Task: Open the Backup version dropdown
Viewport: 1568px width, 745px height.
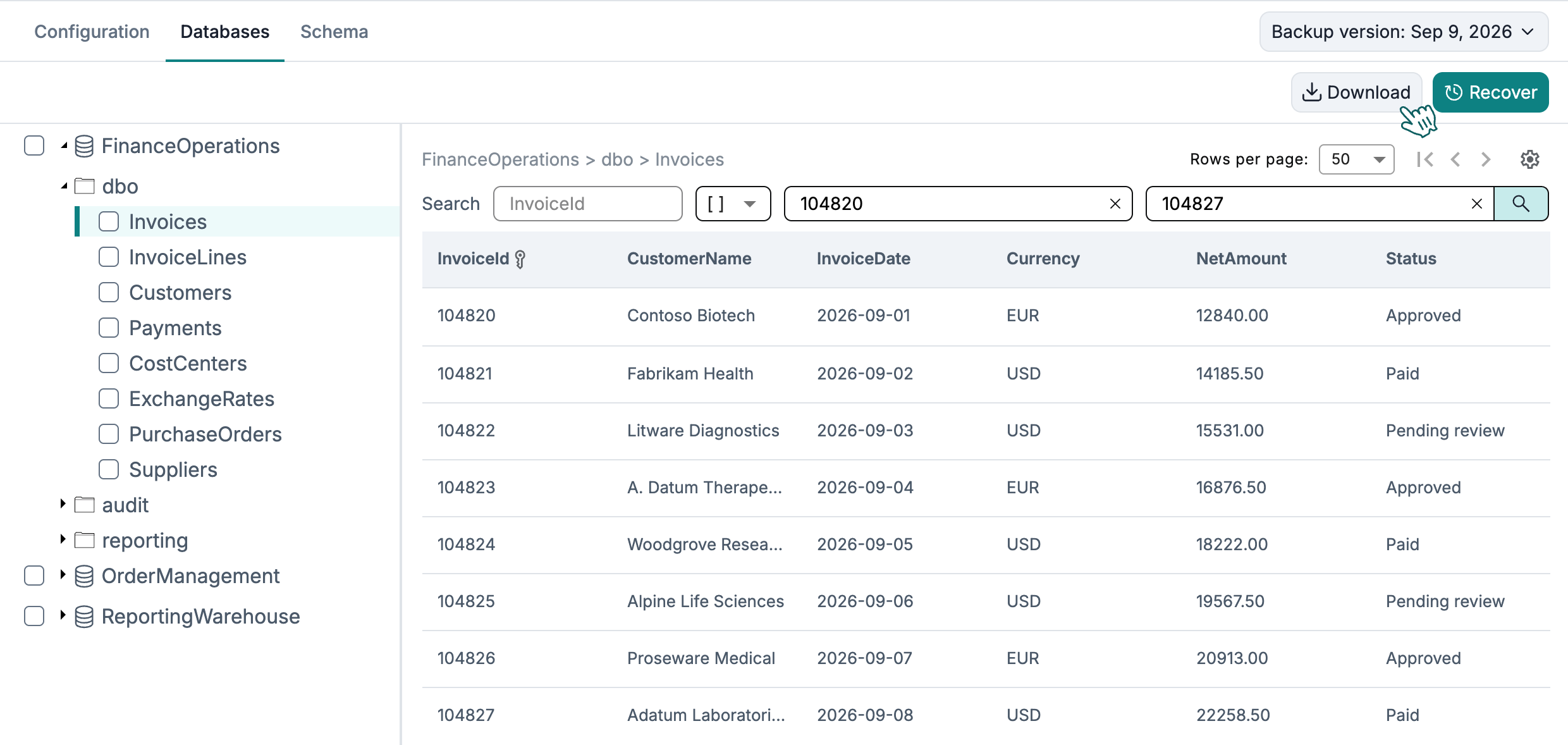Action: pyautogui.click(x=1404, y=32)
